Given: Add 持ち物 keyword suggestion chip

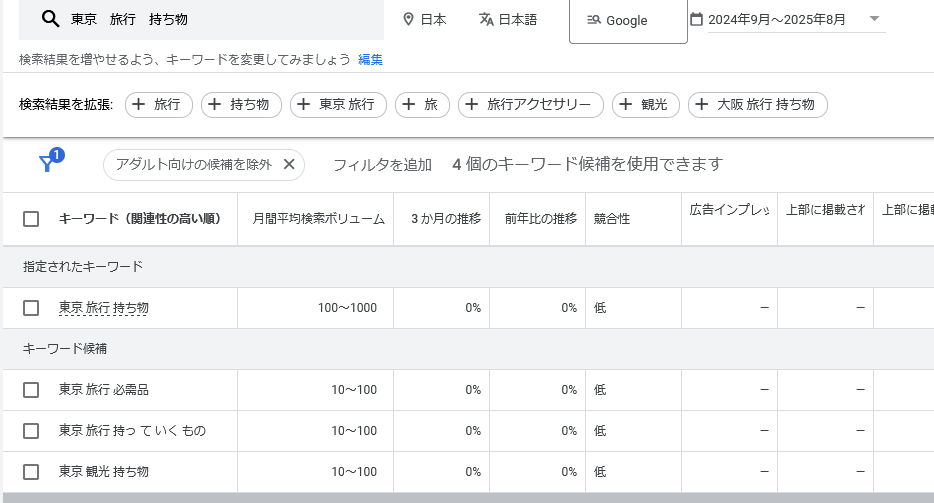Looking at the screenshot, I should [x=241, y=104].
